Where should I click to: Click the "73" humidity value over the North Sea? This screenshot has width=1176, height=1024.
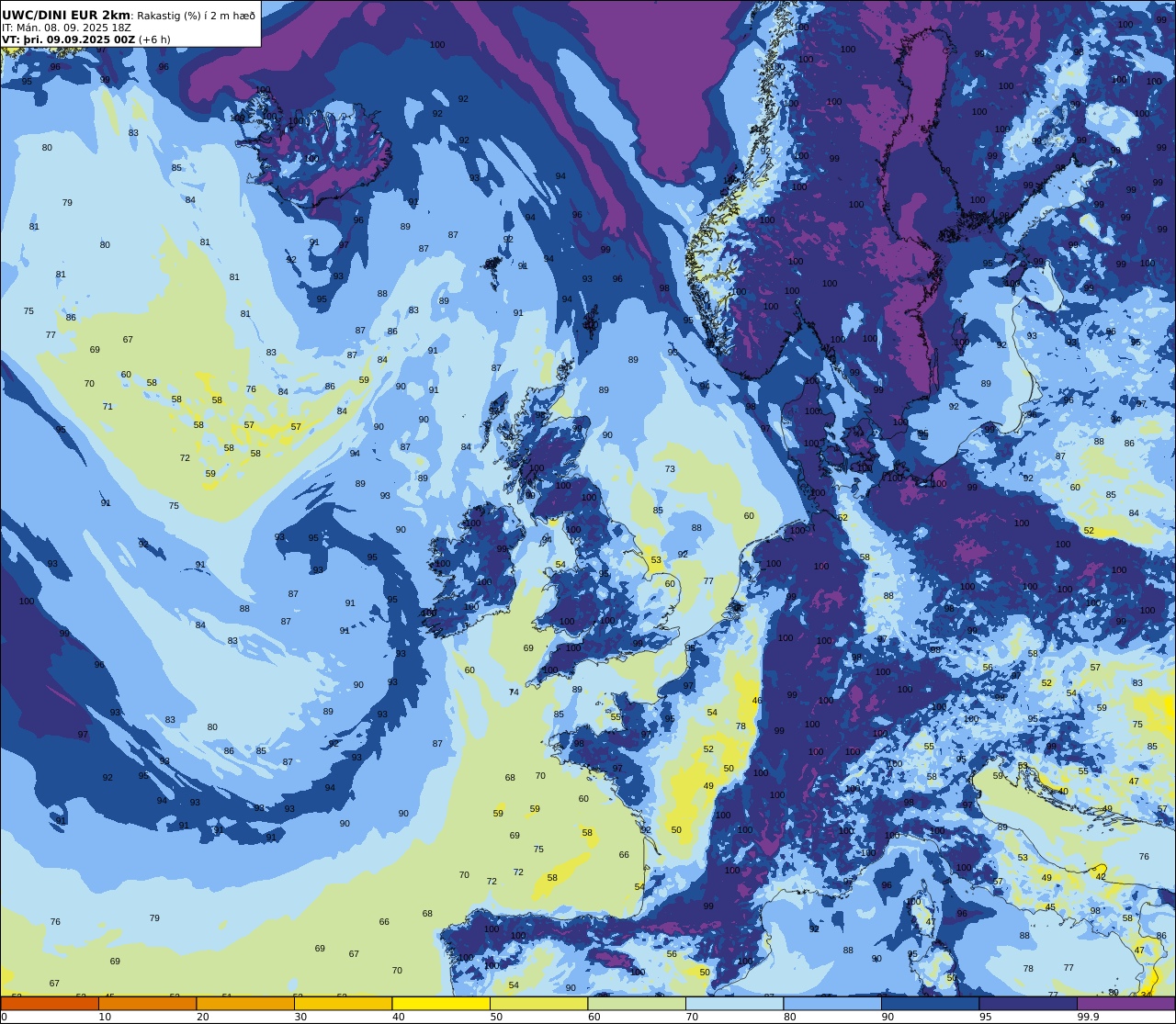click(670, 469)
